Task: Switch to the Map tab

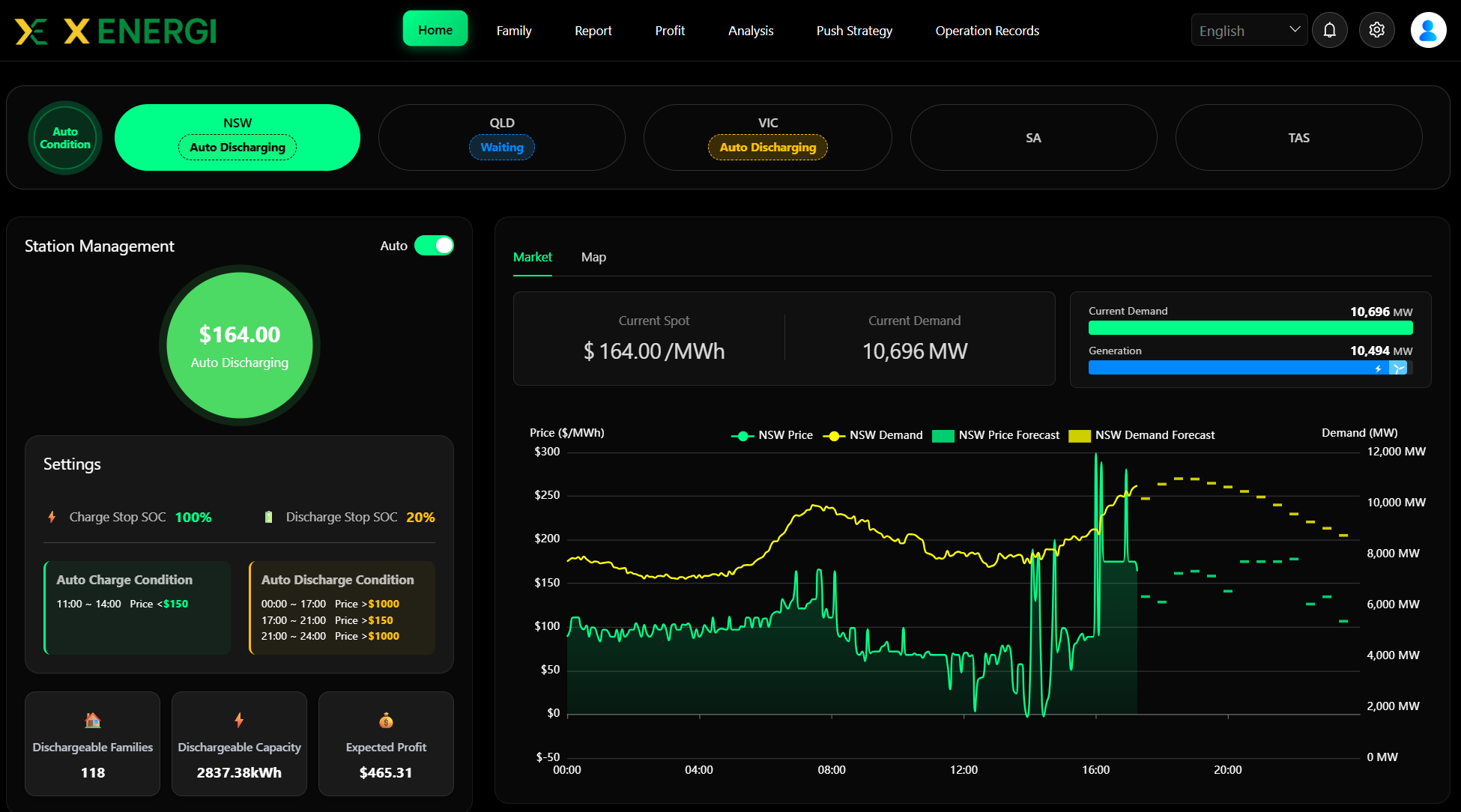Action: point(593,257)
